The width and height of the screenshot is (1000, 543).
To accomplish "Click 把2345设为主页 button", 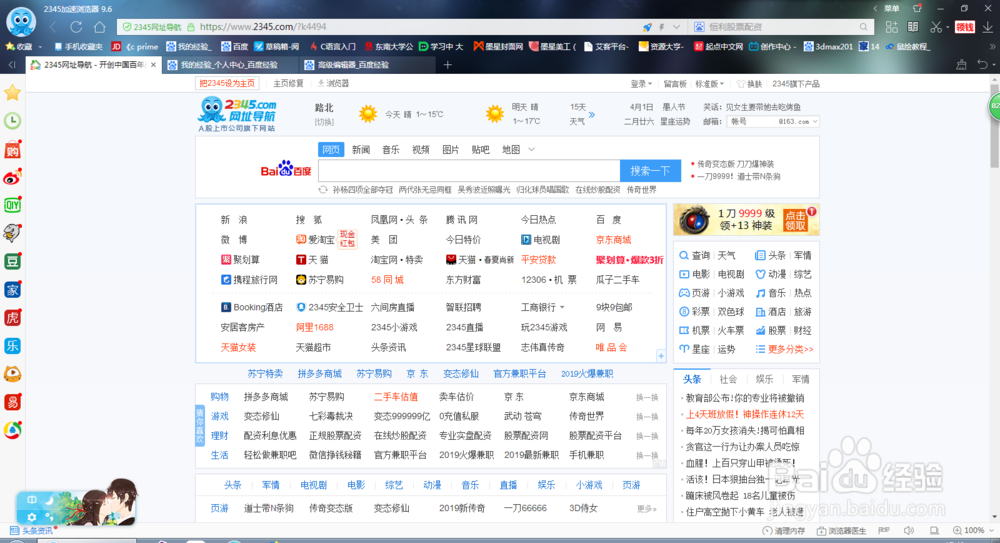I will [227, 84].
